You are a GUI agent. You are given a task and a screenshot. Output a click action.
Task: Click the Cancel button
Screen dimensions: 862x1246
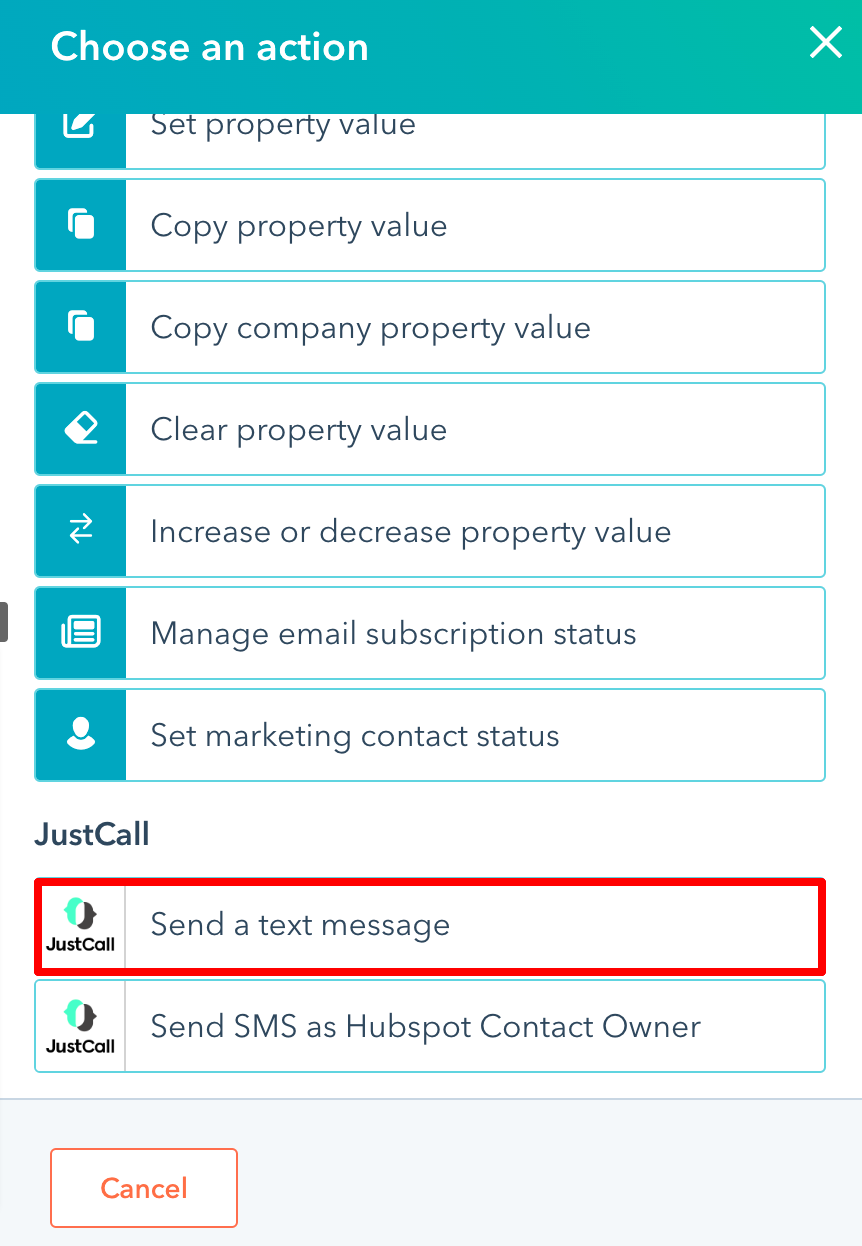144,1188
